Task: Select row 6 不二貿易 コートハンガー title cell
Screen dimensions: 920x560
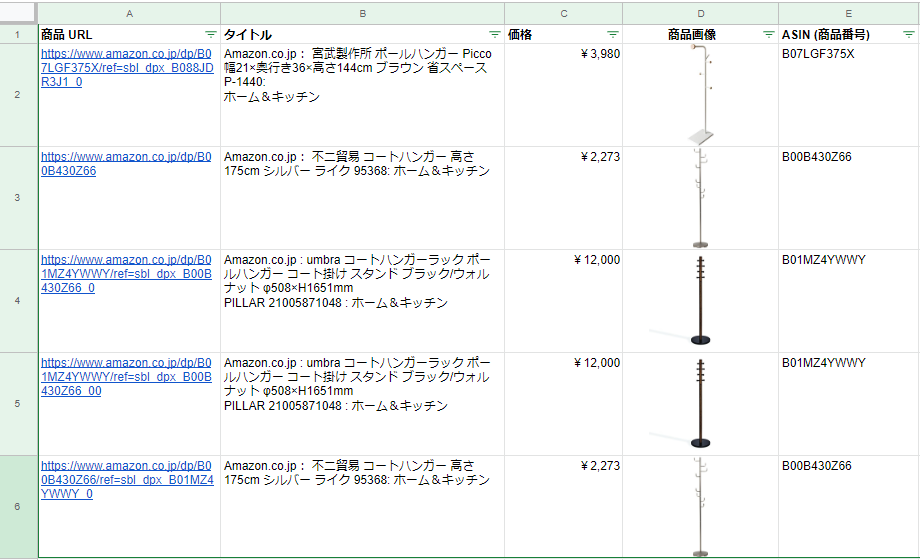Action: point(363,507)
